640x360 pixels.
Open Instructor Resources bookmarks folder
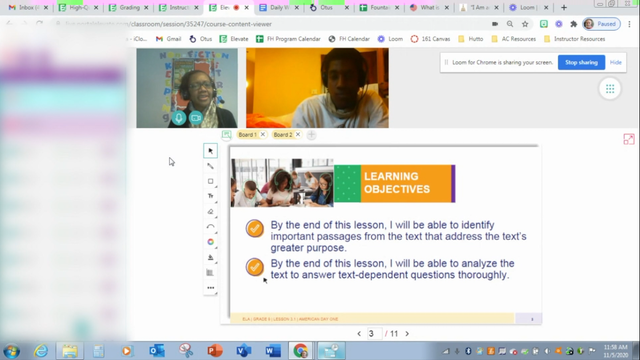click(x=574, y=39)
